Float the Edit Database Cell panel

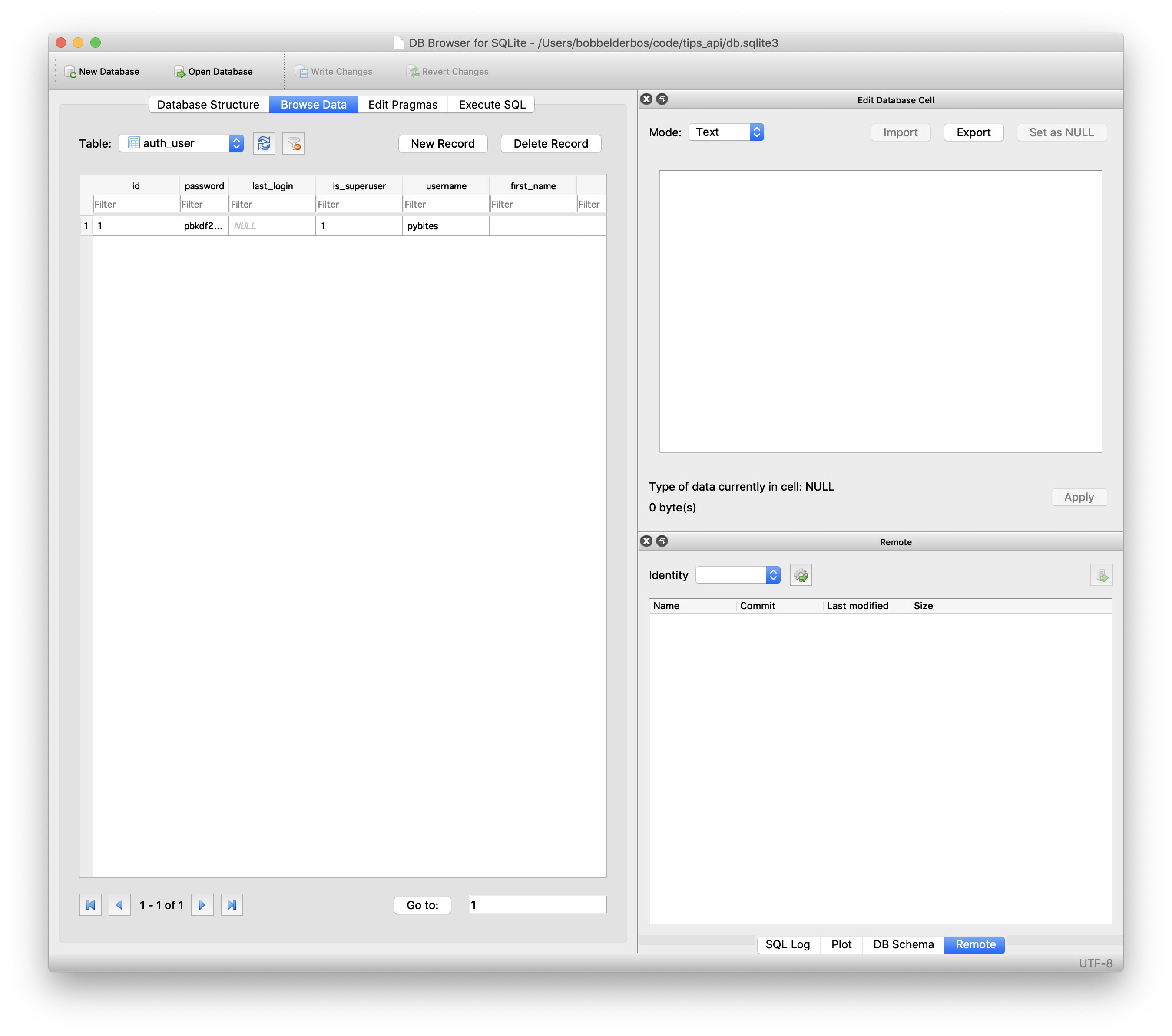pyautogui.click(x=662, y=99)
